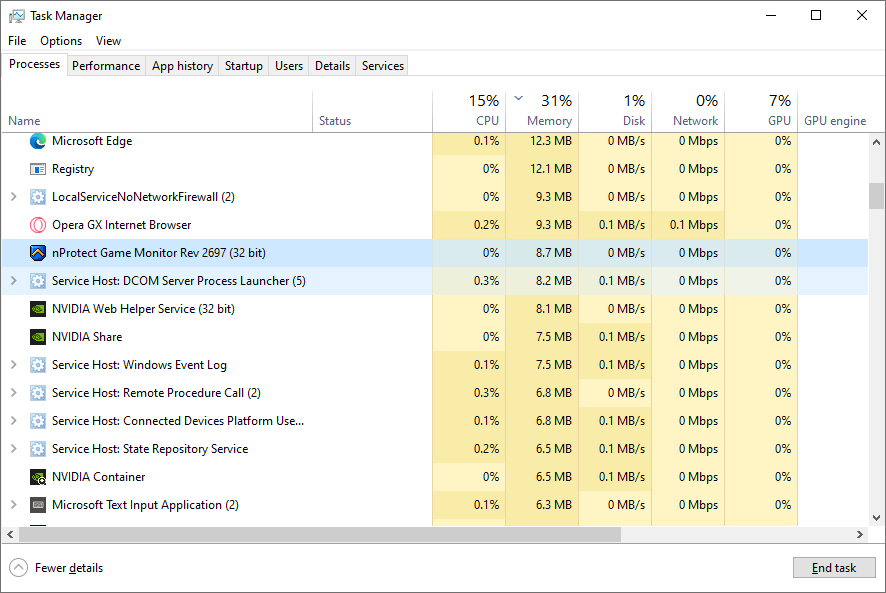The height and width of the screenshot is (593, 886).
Task: Click the Microsoft Text Input Application icon
Action: 38,505
